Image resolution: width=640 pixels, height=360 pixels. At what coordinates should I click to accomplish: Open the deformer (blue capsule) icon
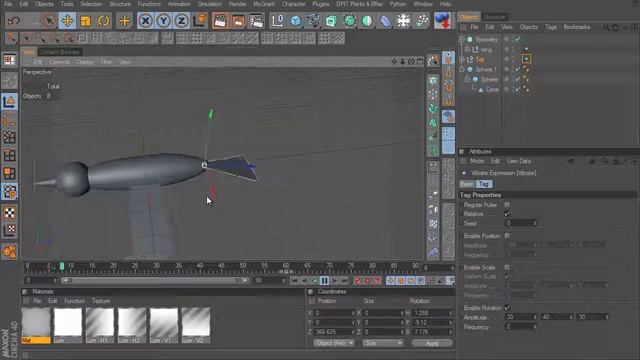pyautogui.click(x=385, y=21)
